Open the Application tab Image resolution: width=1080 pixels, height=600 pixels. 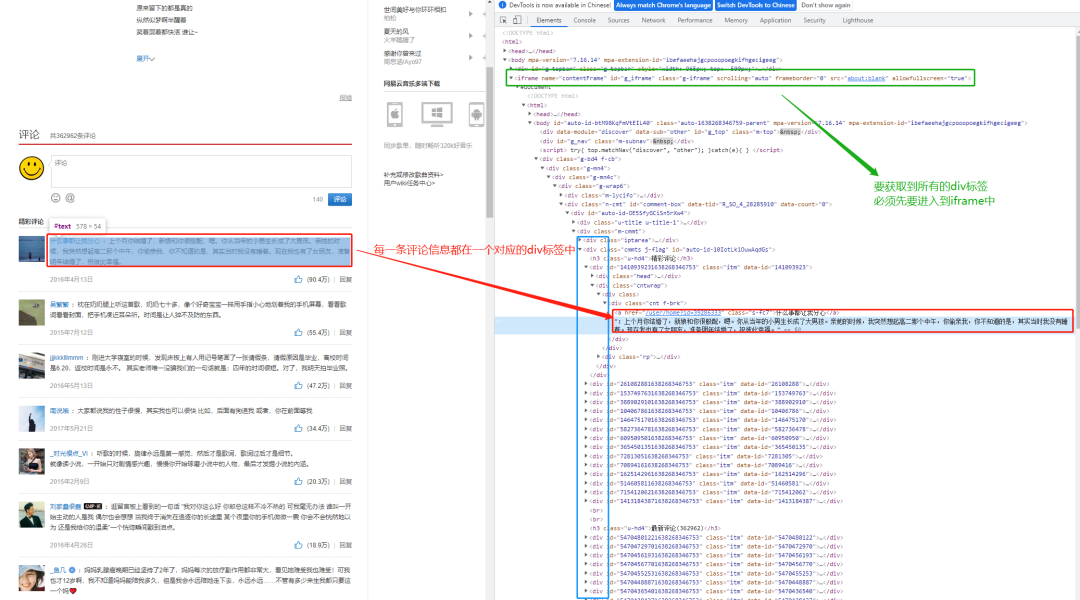coord(775,20)
